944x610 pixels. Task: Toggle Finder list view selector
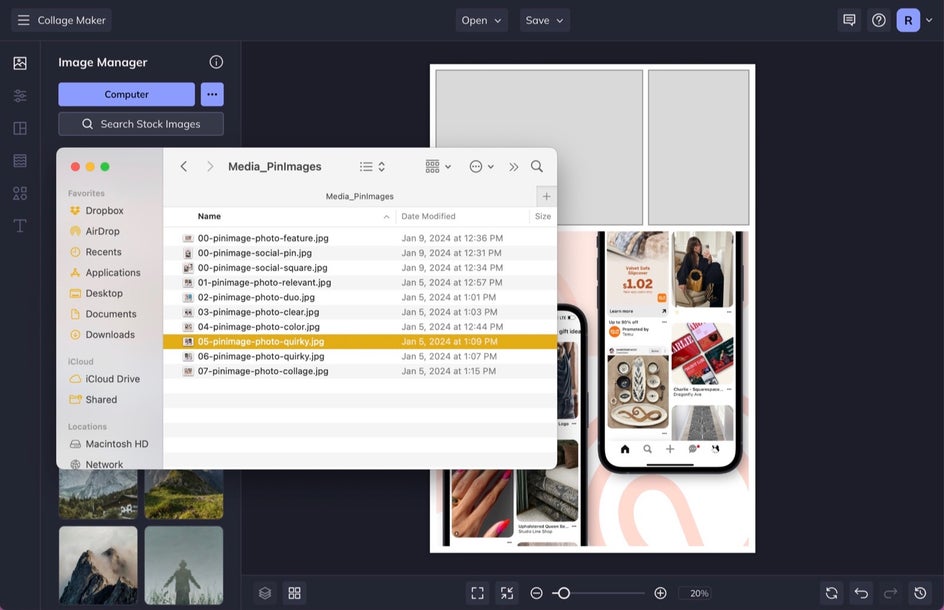click(372, 167)
